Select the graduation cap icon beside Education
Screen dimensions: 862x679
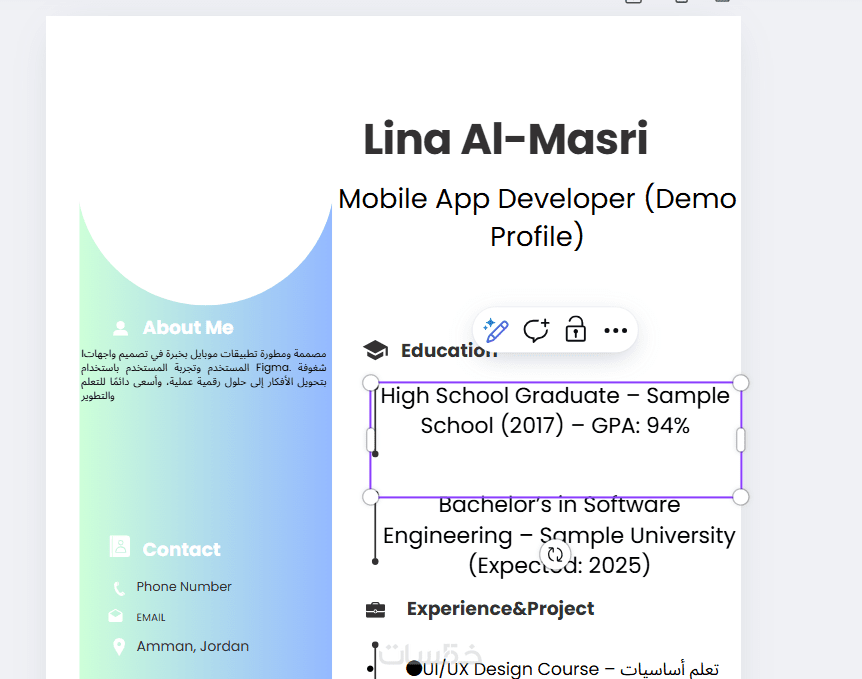click(375, 350)
